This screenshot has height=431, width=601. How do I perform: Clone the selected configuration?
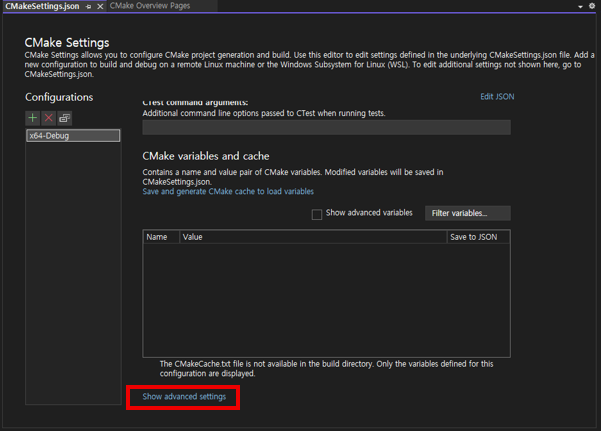64,118
